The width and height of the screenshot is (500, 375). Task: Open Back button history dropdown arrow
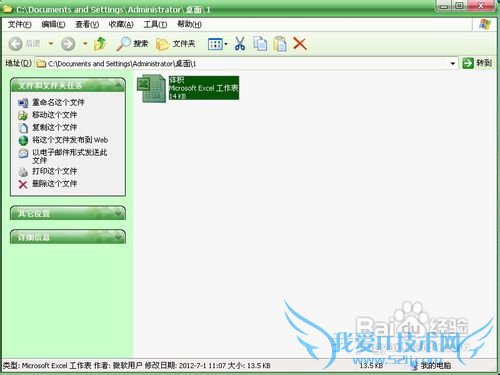pos(51,44)
